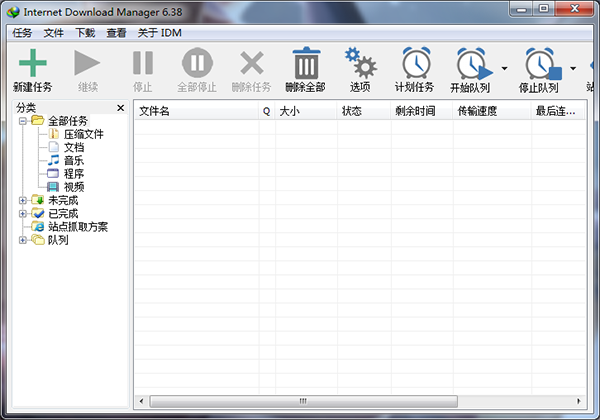Click the 停止队列 clock icon
The height and width of the screenshot is (420, 600).
pos(542,63)
